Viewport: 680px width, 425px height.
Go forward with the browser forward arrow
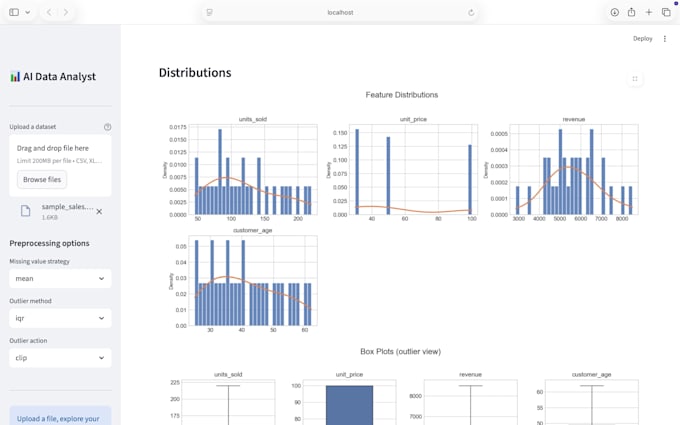[x=65, y=12]
